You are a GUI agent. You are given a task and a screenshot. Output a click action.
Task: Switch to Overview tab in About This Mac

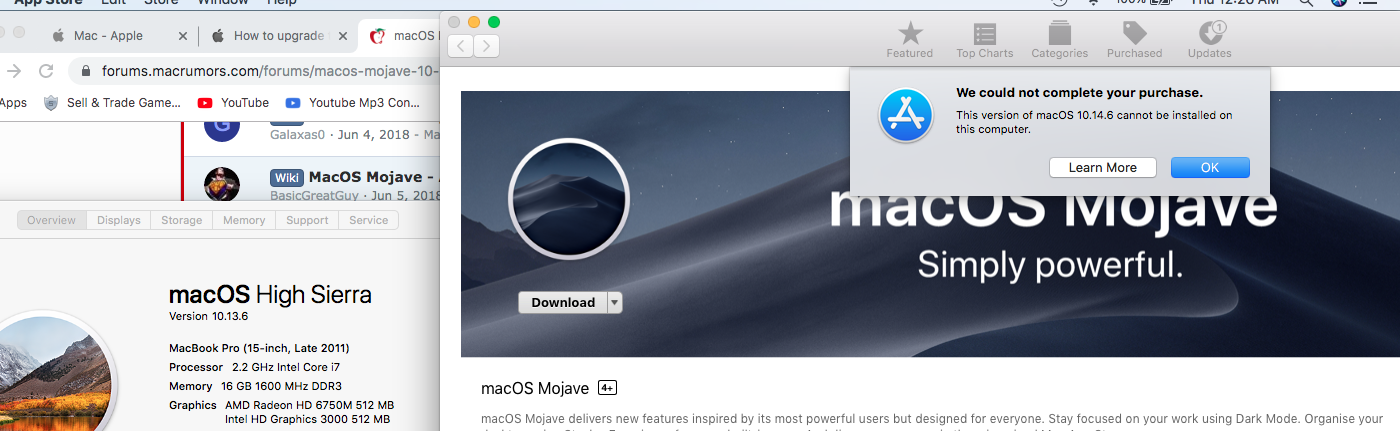pos(51,220)
